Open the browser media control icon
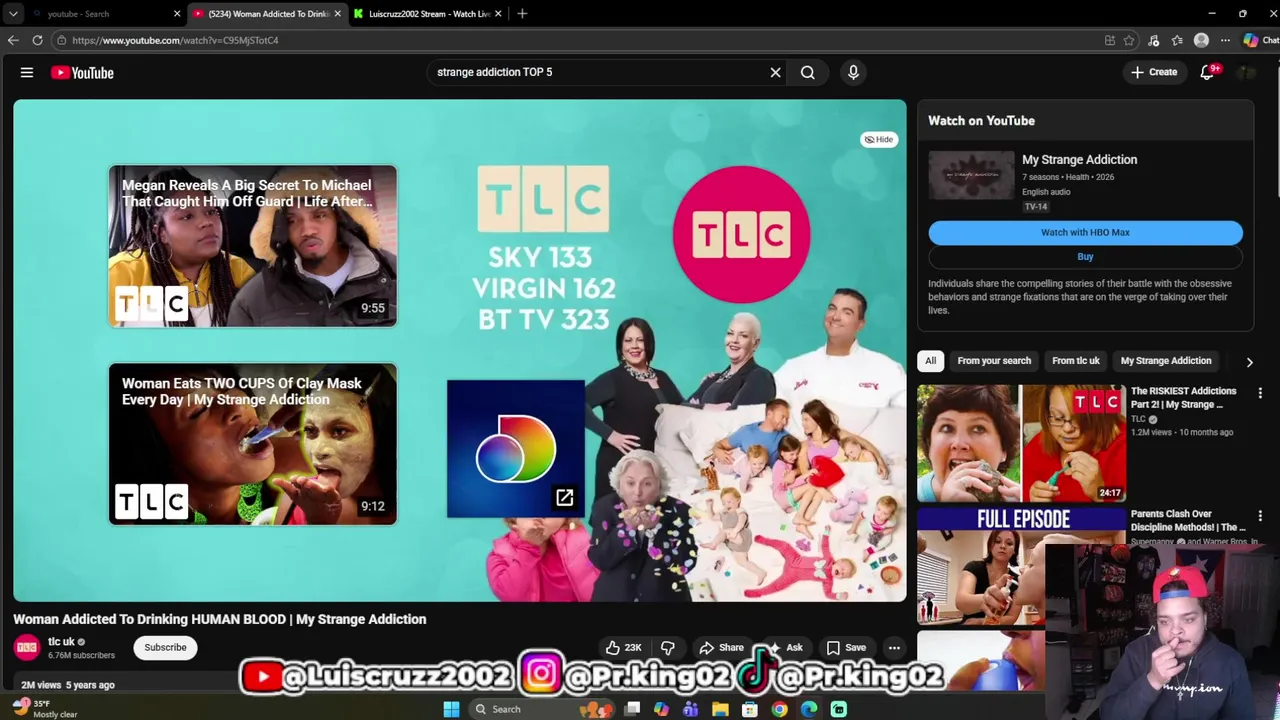Viewport: 1280px width, 720px height. tap(1153, 40)
